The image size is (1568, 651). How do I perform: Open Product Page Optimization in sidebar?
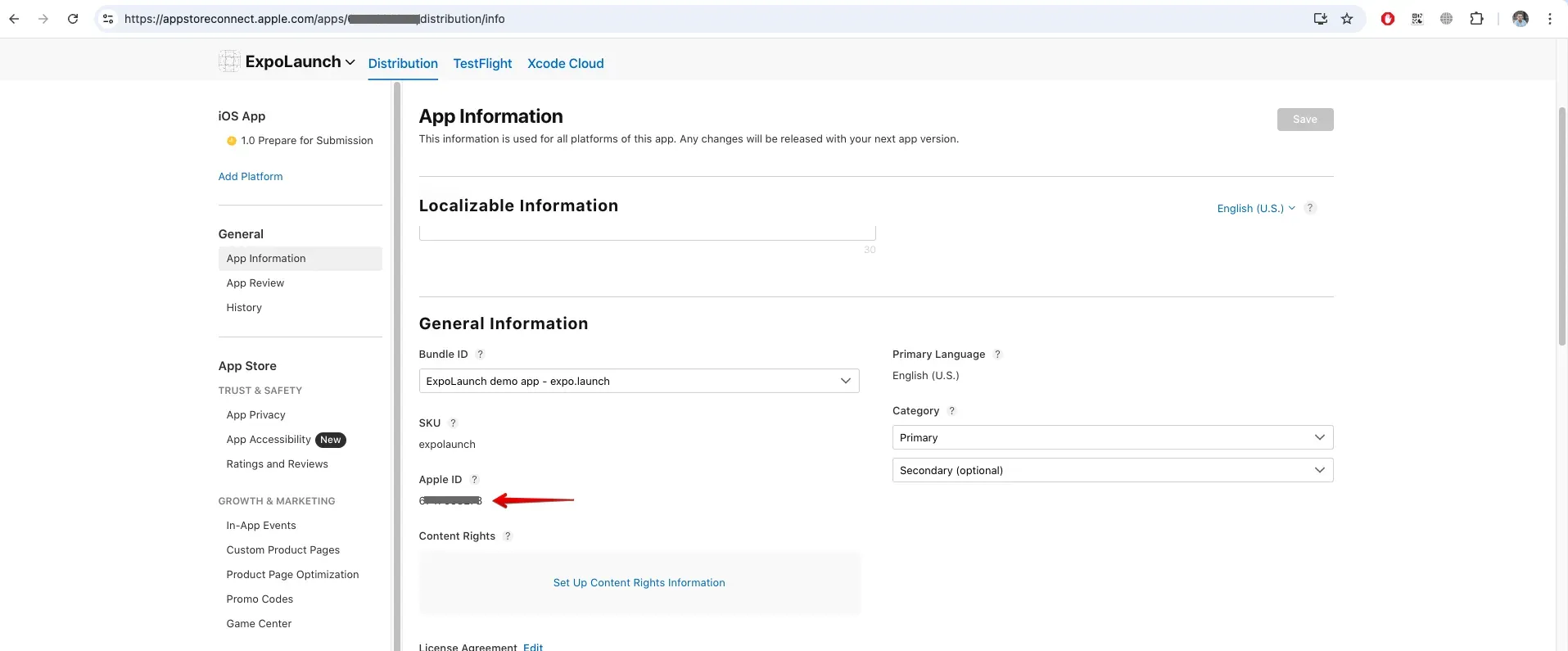tap(293, 575)
